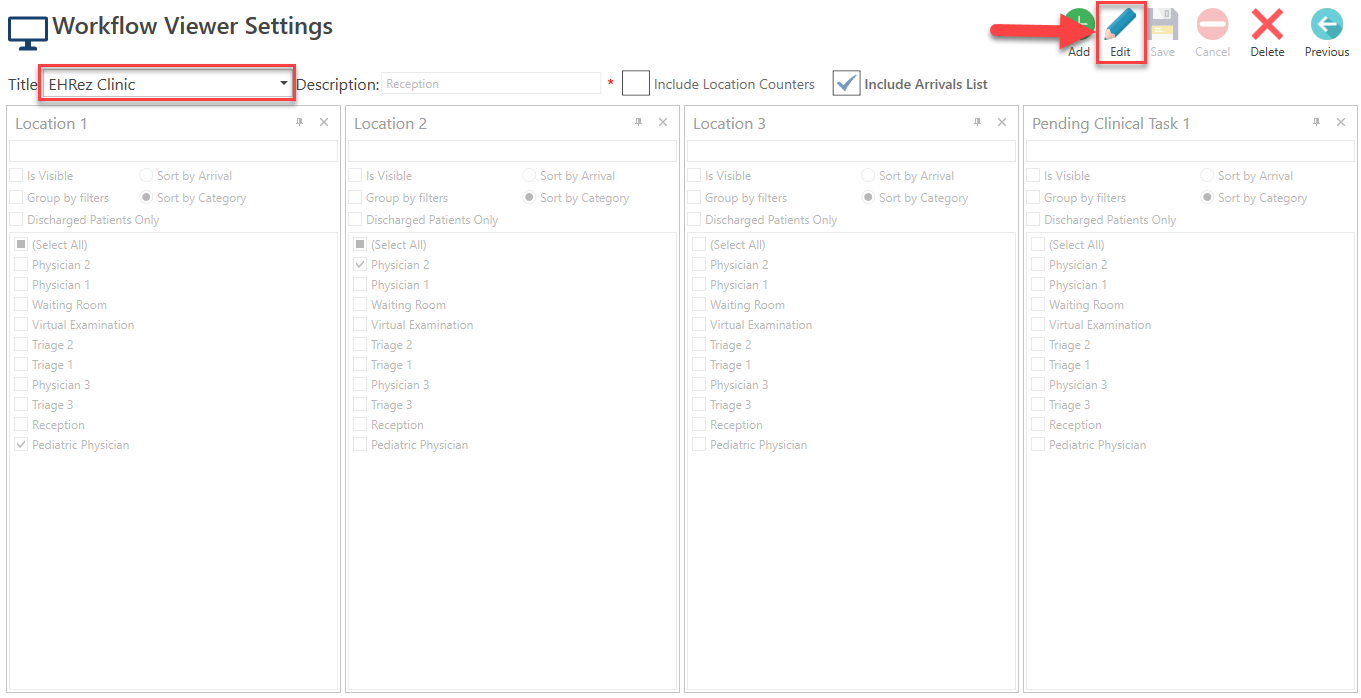Click the text box under Location 2 header
1361x698 pixels.
click(x=512, y=151)
